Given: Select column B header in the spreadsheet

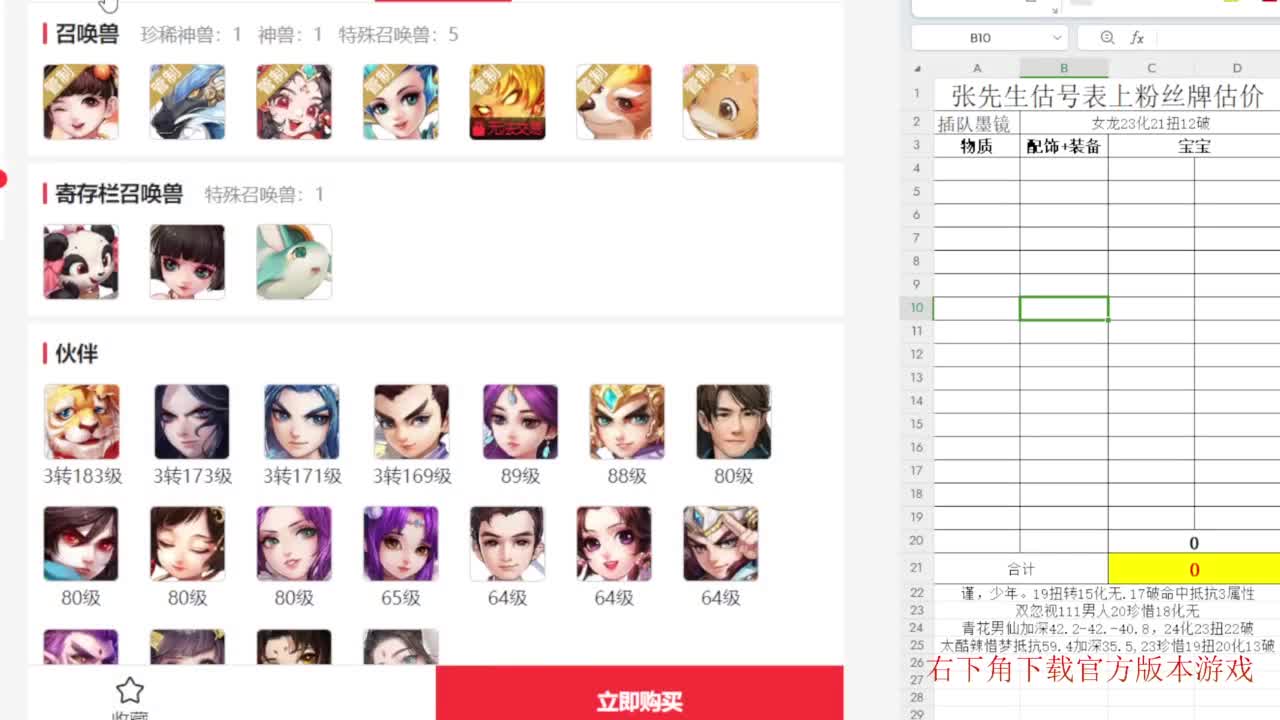Looking at the screenshot, I should (1064, 68).
